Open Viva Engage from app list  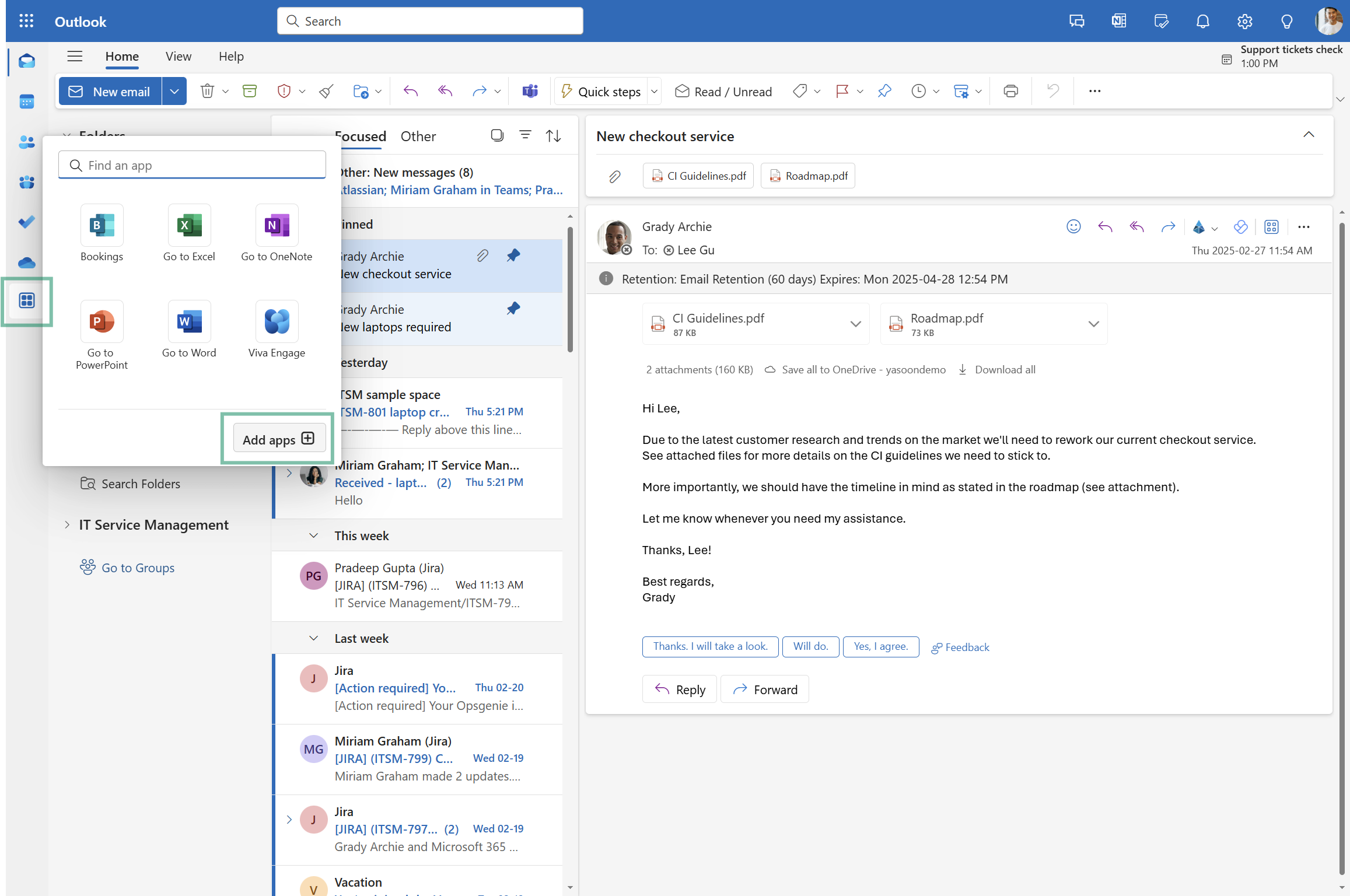click(x=277, y=322)
